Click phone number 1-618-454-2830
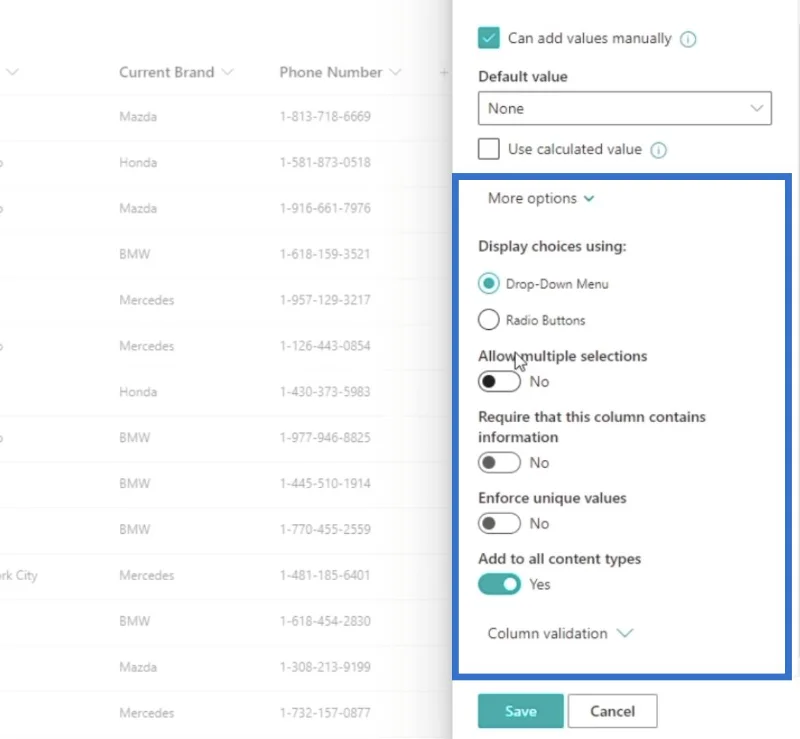The width and height of the screenshot is (800, 739). 325,621
